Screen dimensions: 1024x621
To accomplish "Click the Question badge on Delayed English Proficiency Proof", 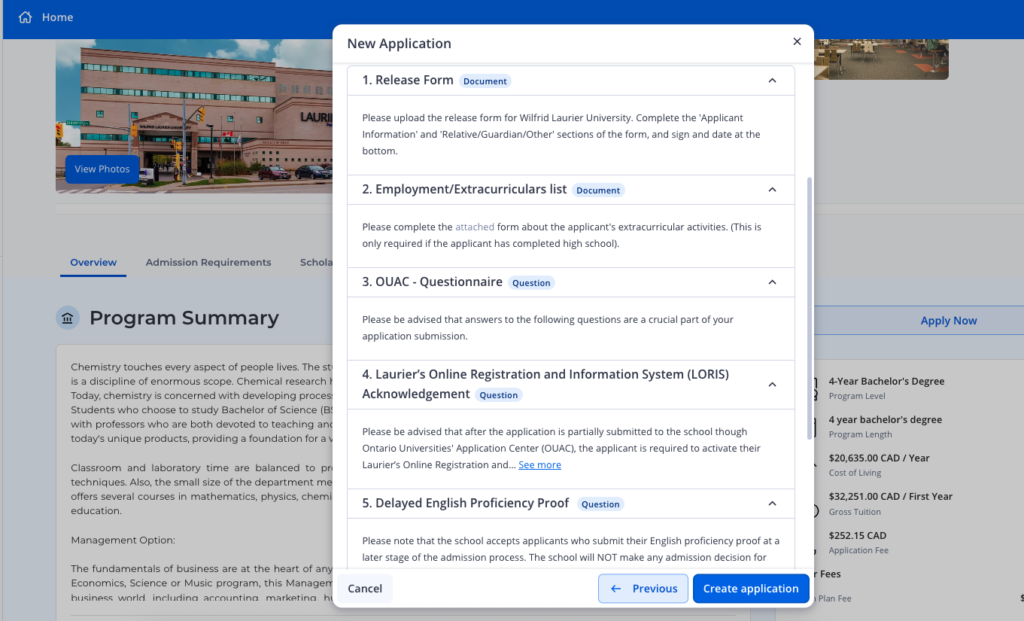I will [x=600, y=504].
